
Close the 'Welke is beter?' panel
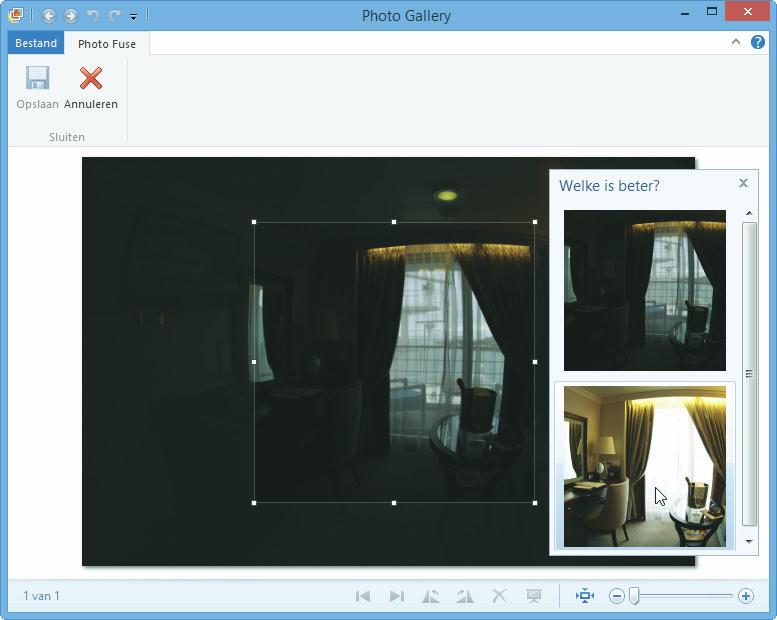743,183
